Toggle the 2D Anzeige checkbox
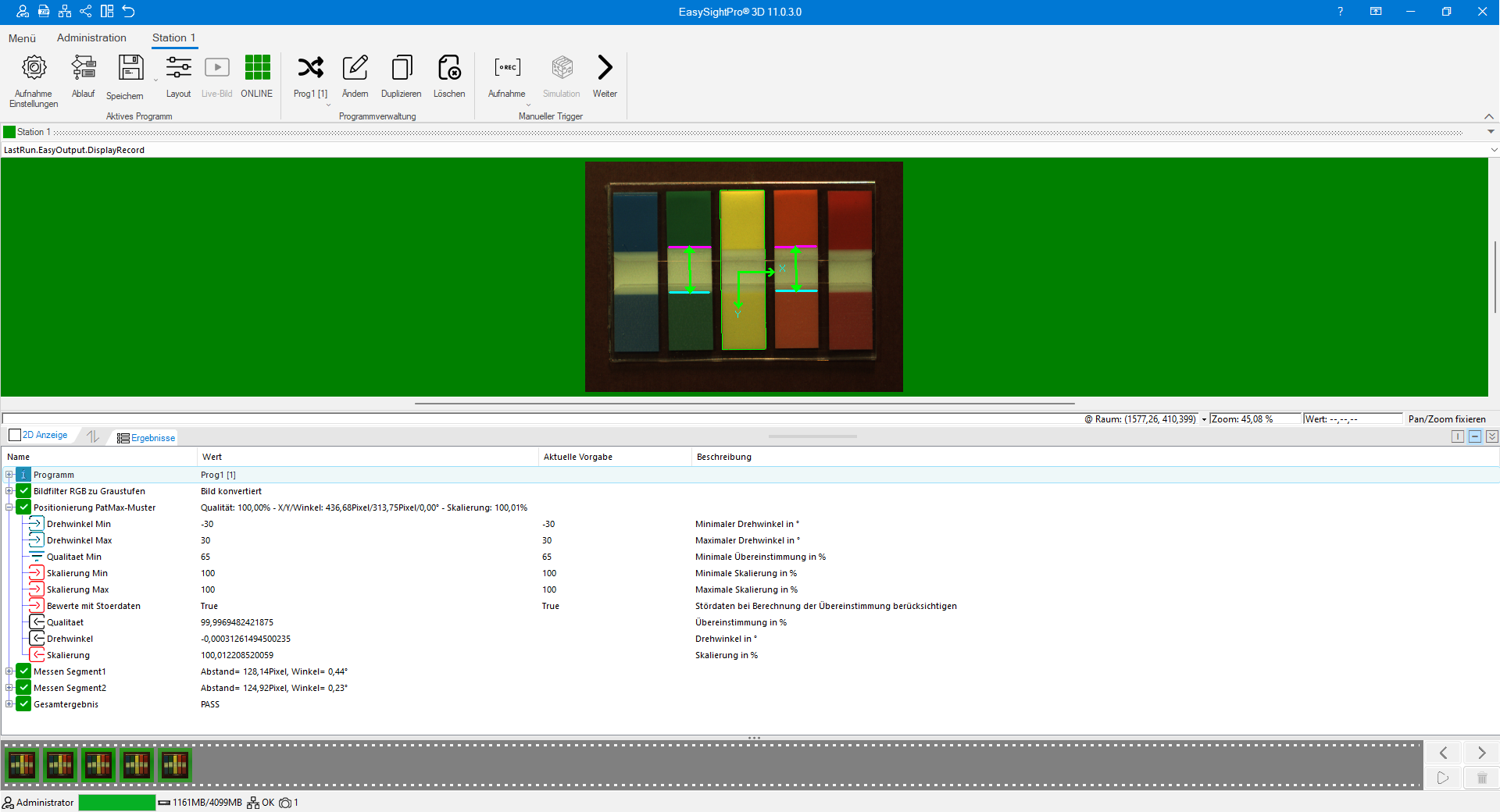Viewport: 1500px width, 812px height. pyautogui.click(x=15, y=436)
